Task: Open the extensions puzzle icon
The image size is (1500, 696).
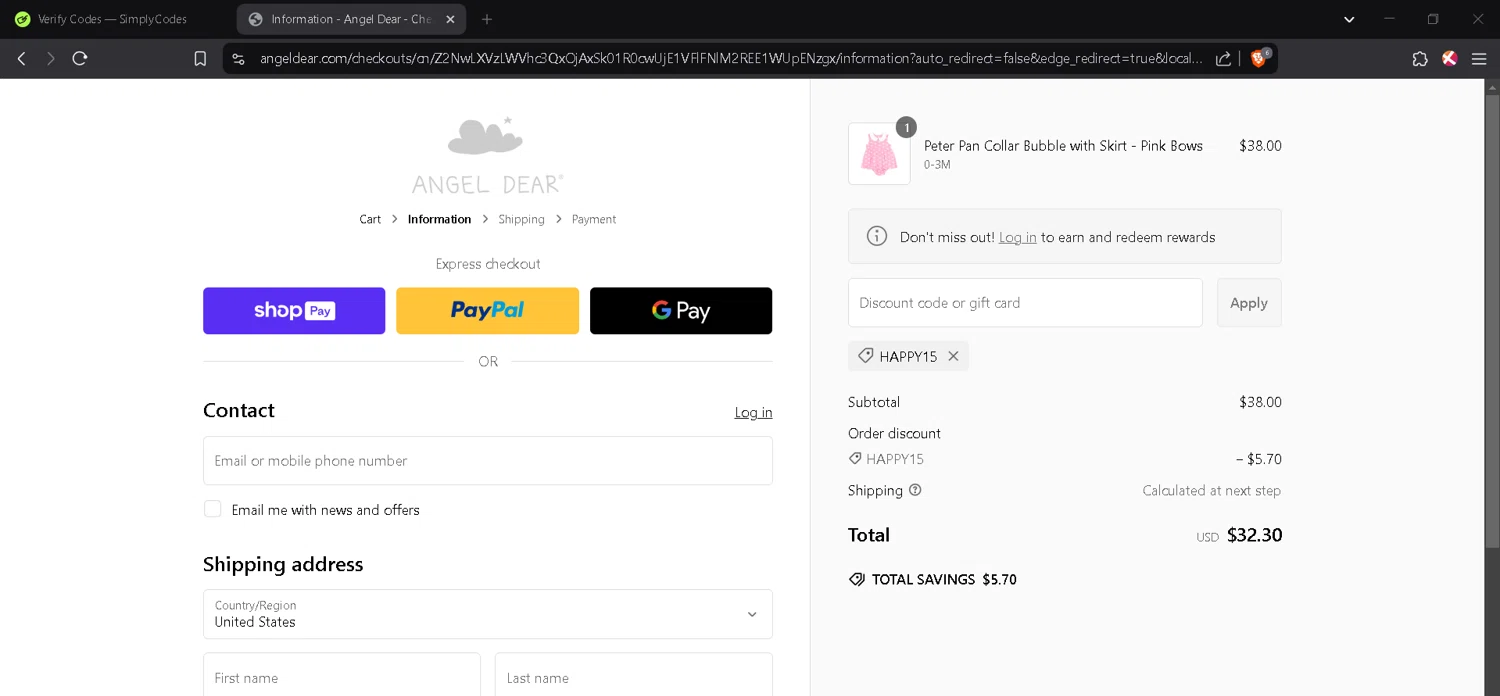Action: 1420,59
